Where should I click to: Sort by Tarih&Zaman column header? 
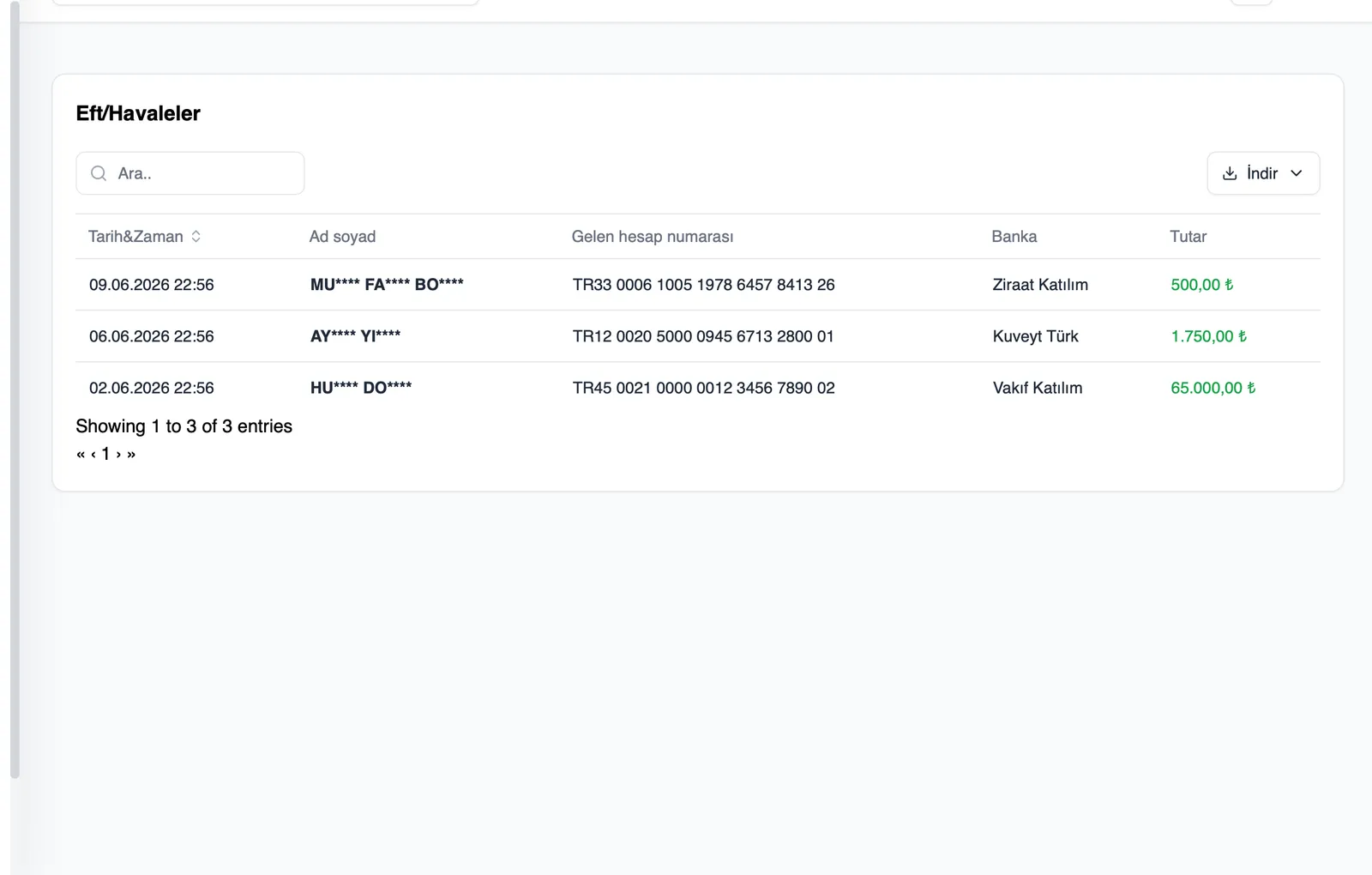(135, 237)
